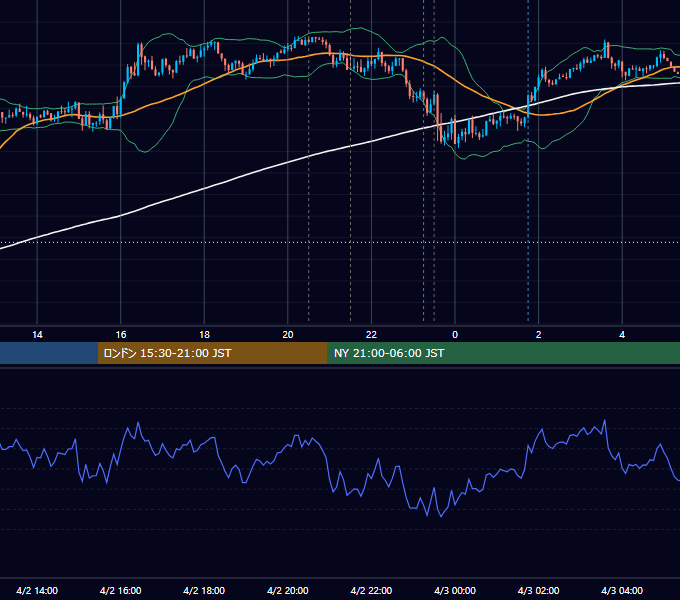Viewport: 680px width, 600px height.
Task: Click the 0 hour axis label
Action: [x=455, y=335]
